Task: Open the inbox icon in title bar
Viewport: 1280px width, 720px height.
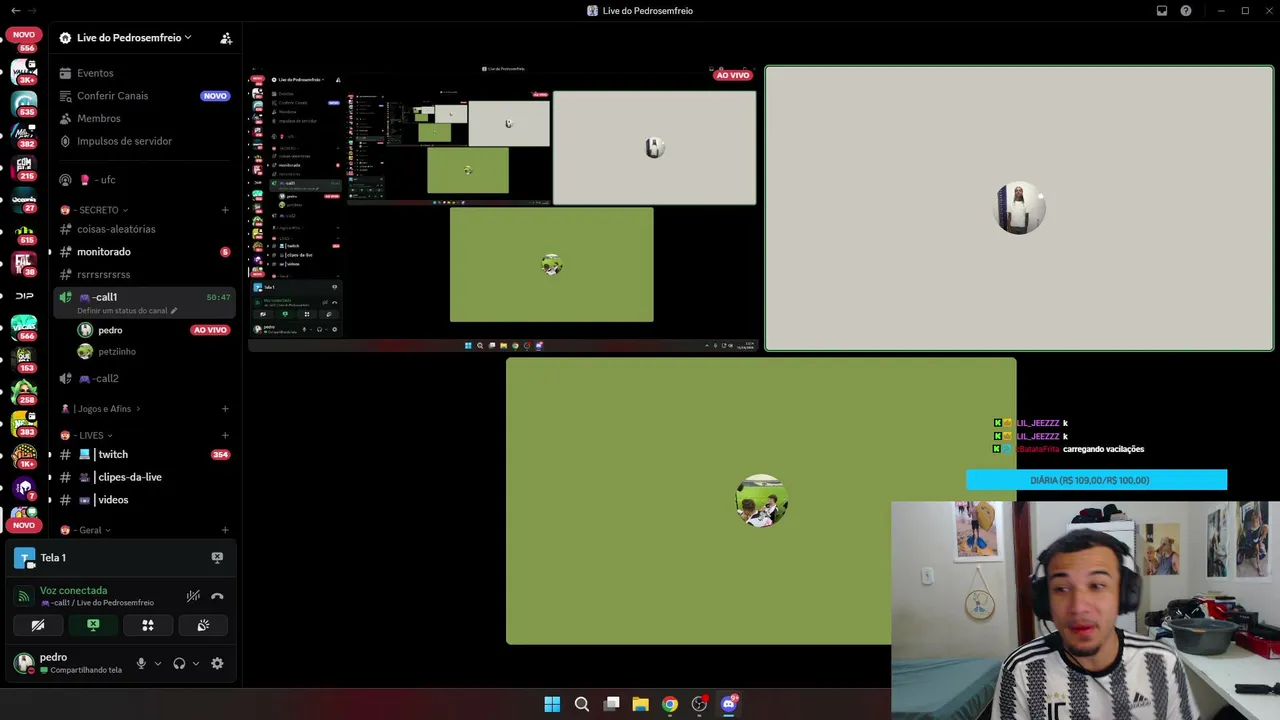Action: click(x=1162, y=11)
